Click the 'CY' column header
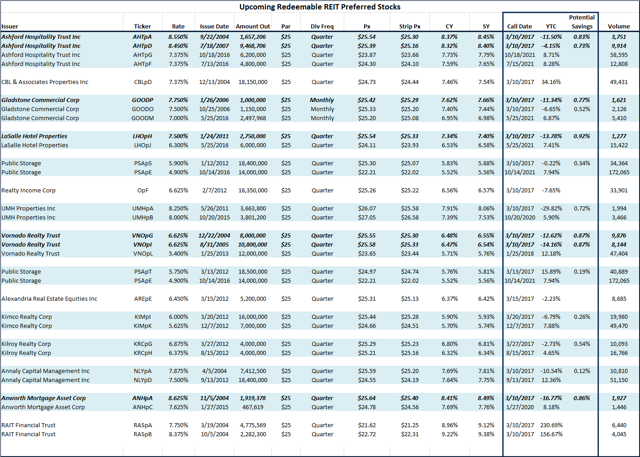Image resolution: width=640 pixels, height=457 pixels. pyautogui.click(x=449, y=27)
